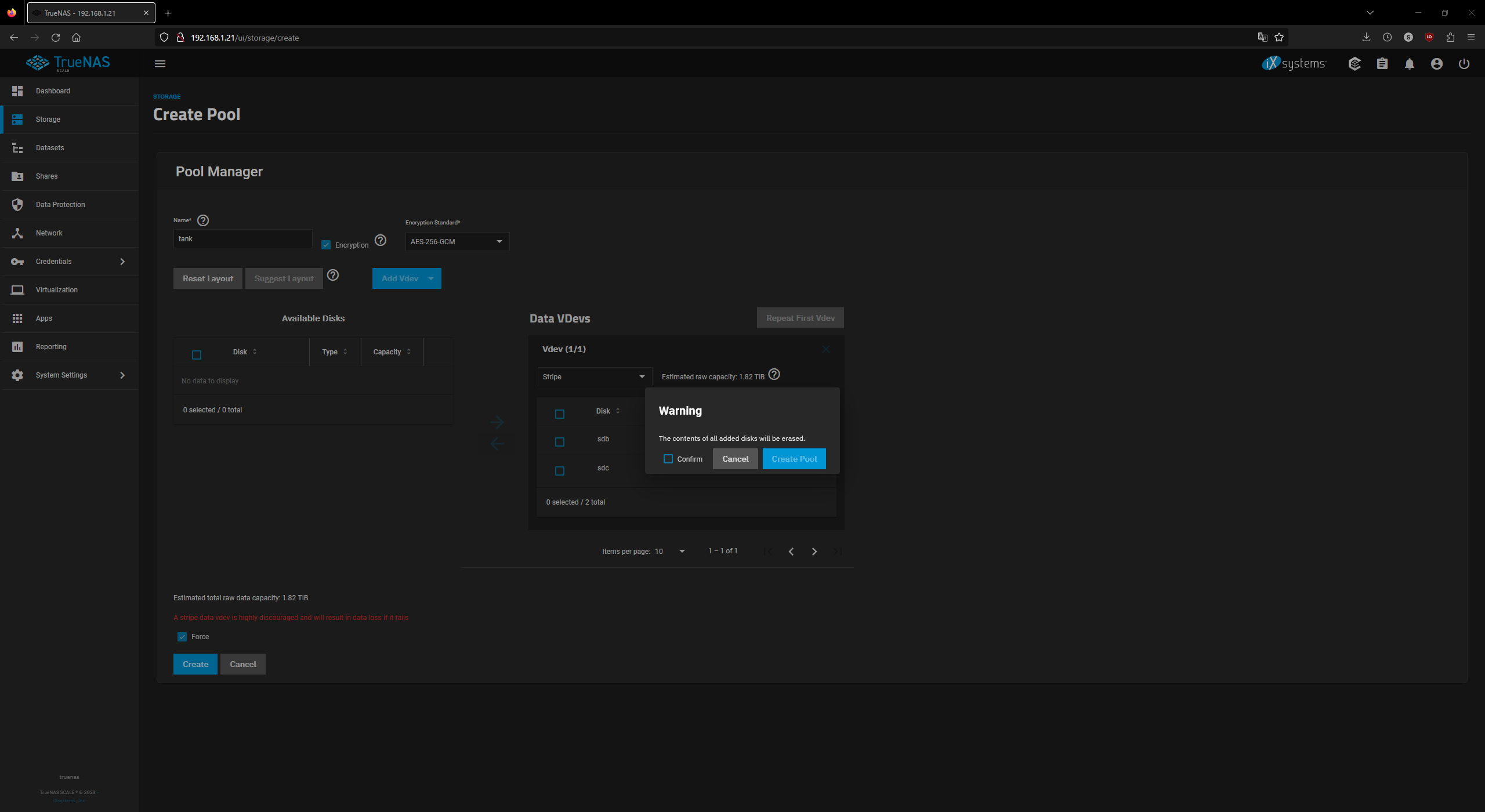Open the Encryption Standard dropdown
Image resolution: width=1485 pixels, height=812 pixels.
point(457,241)
